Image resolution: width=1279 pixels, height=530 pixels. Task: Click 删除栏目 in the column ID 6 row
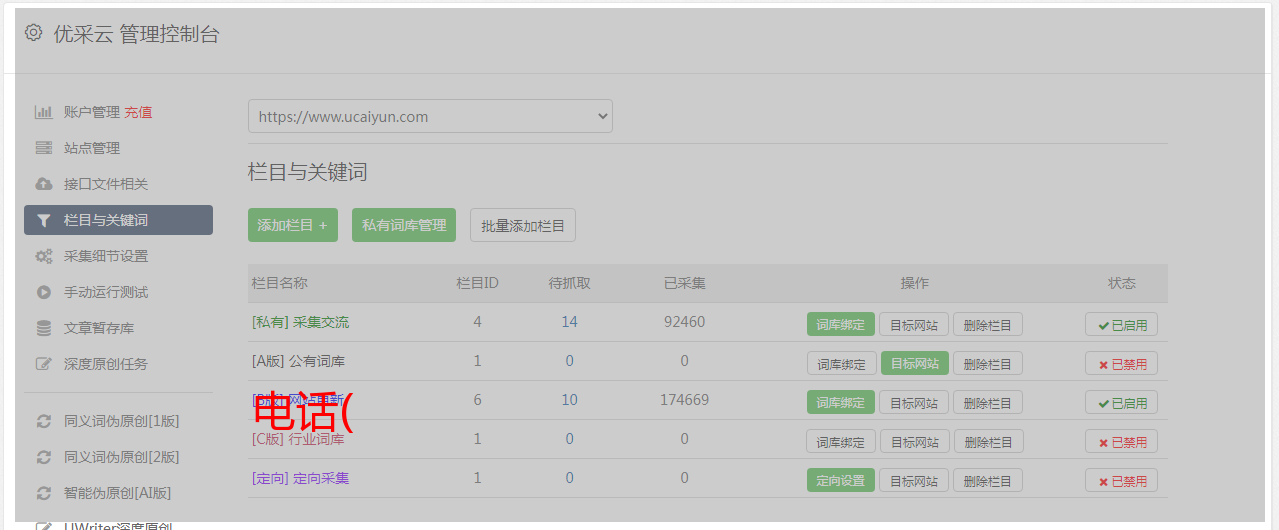click(x=988, y=402)
